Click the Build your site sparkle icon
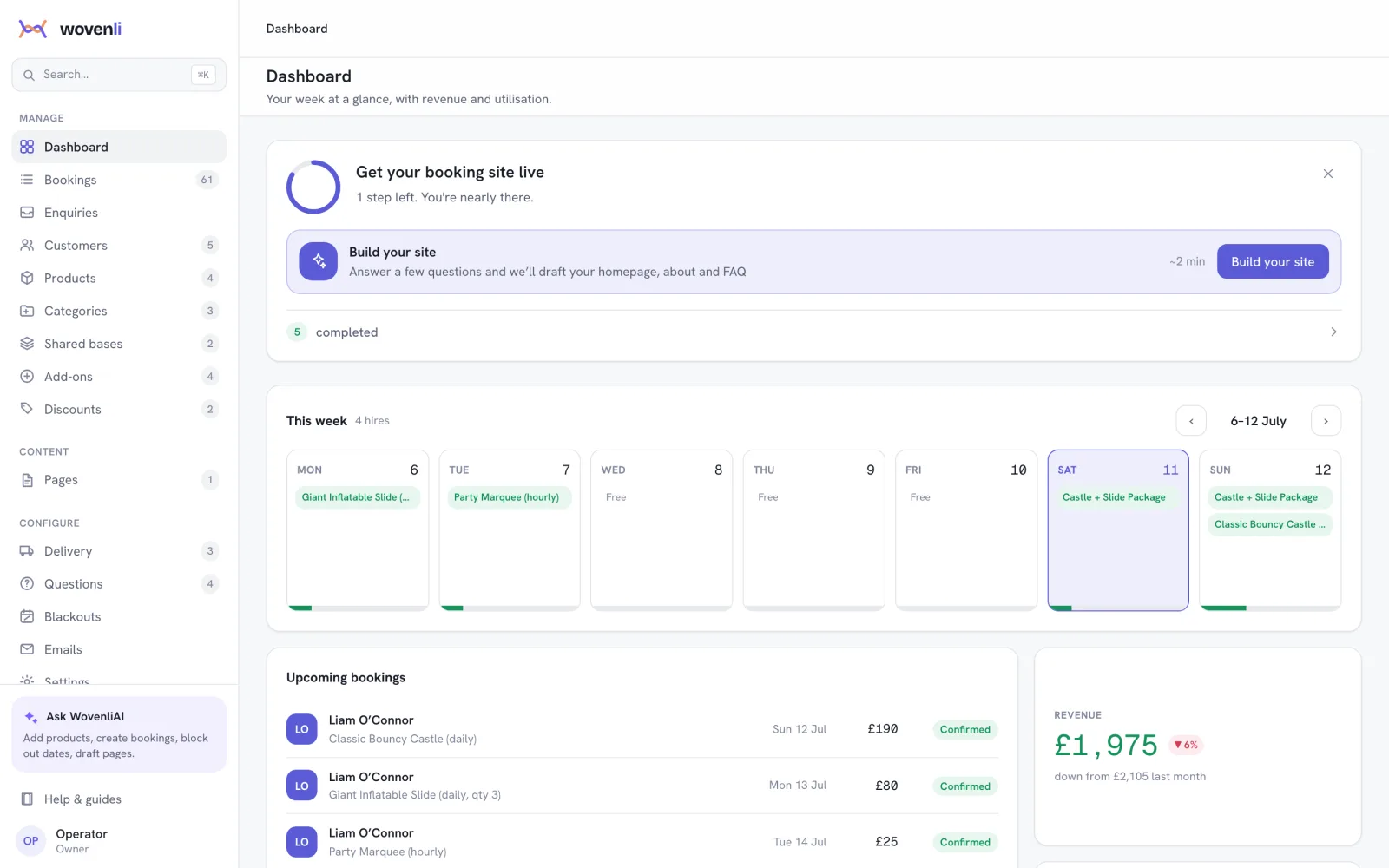This screenshot has height=868, width=1389. tap(319, 261)
